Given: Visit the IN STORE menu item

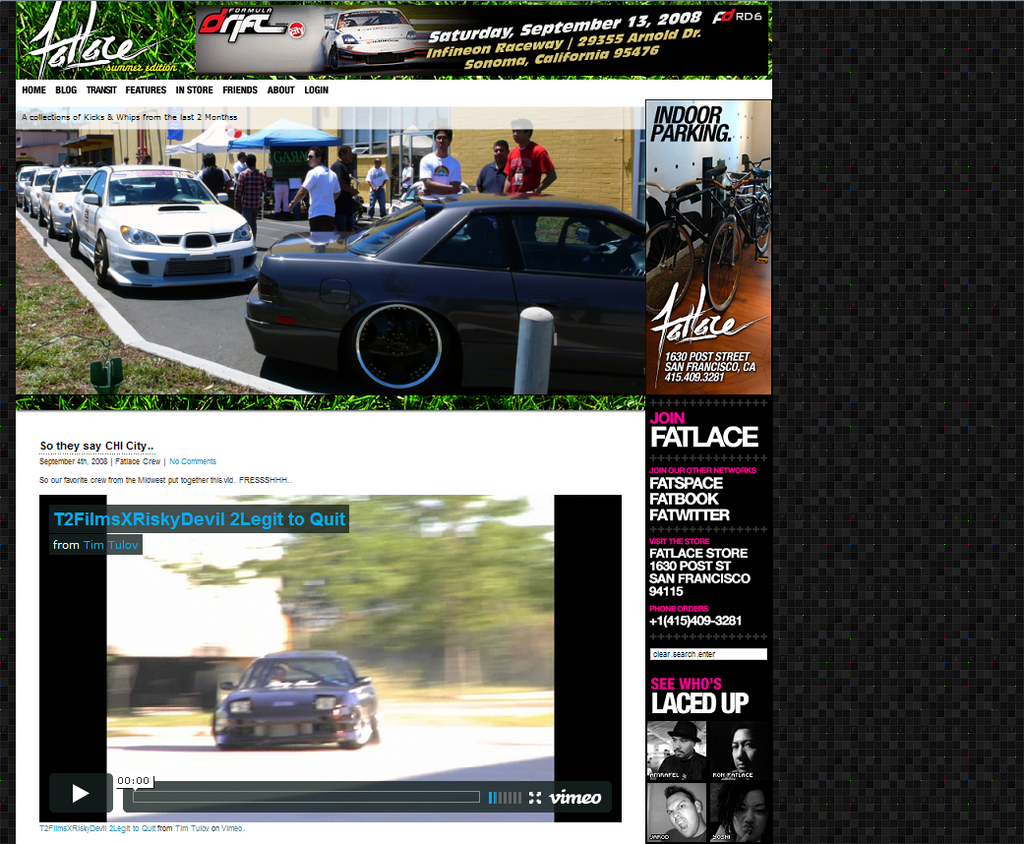Looking at the screenshot, I should (194, 90).
